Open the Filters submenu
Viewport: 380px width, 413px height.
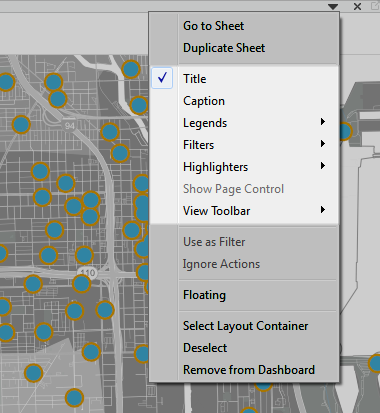244,145
